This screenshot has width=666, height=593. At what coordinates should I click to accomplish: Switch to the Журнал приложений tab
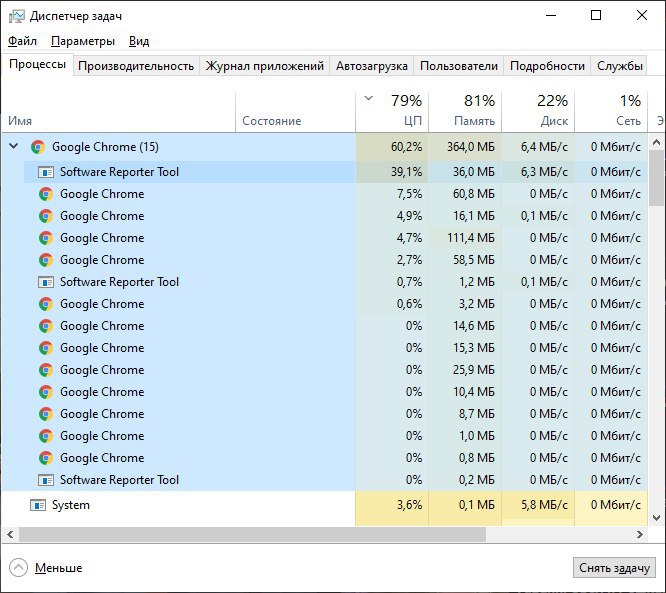click(x=265, y=66)
